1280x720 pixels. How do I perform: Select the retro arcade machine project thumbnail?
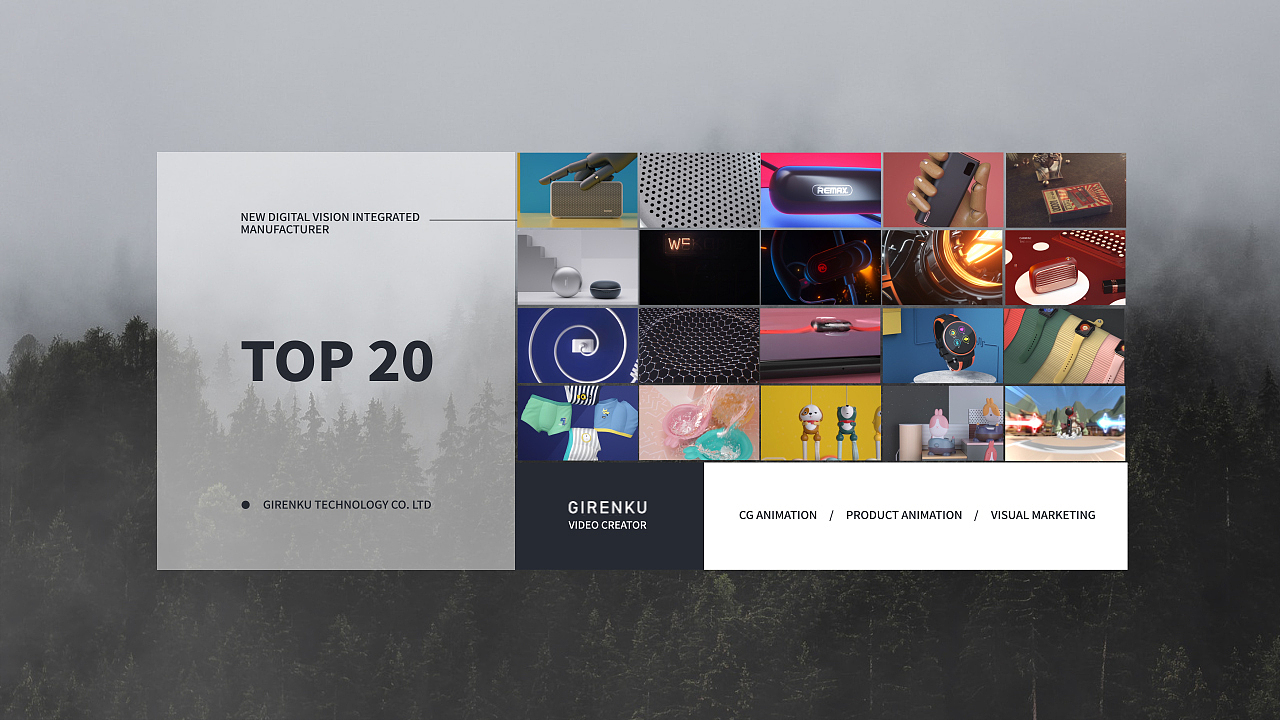1065,190
